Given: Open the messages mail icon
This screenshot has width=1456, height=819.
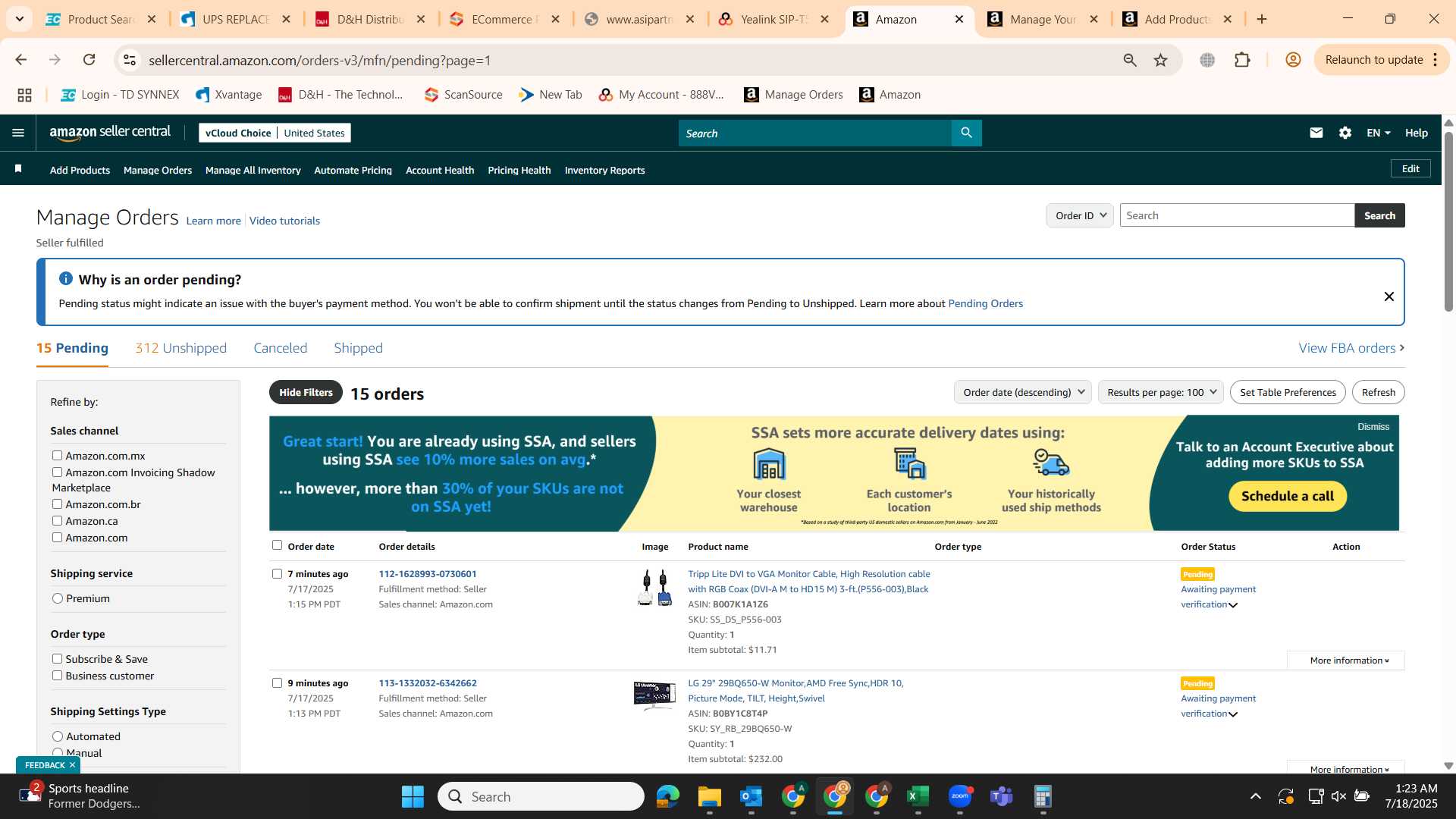Looking at the screenshot, I should point(1316,133).
